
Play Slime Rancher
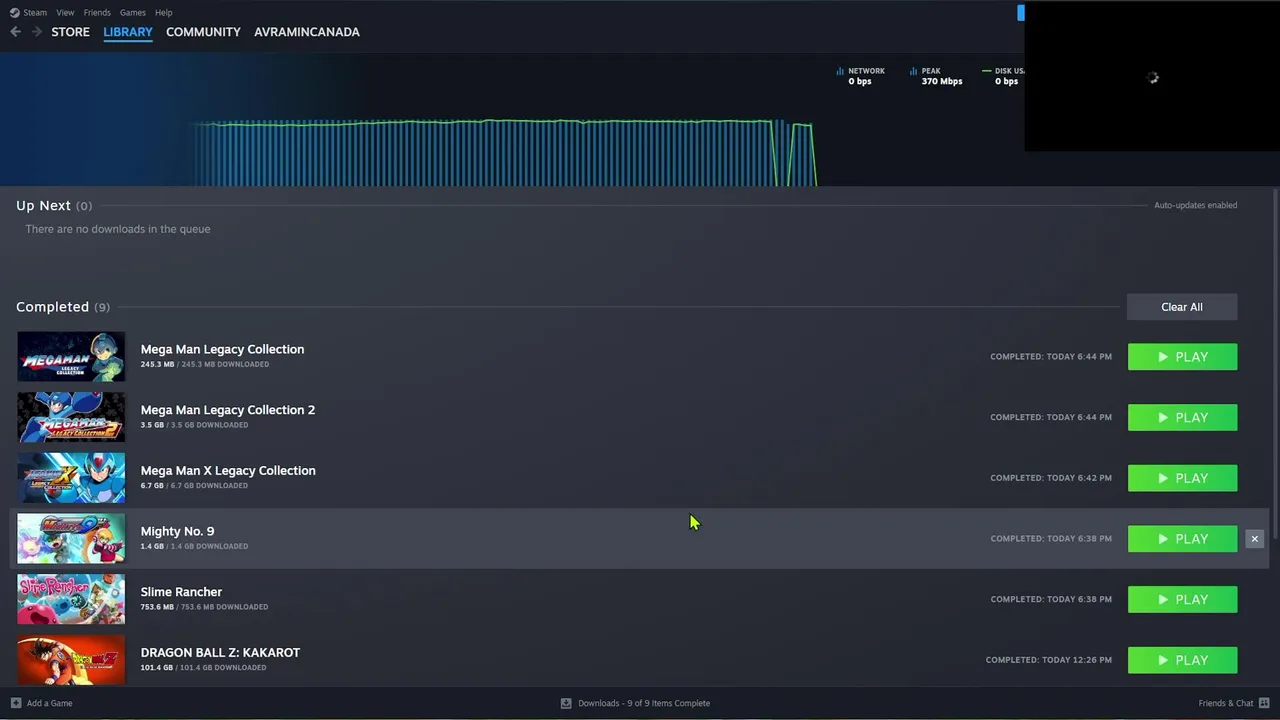coord(1182,599)
